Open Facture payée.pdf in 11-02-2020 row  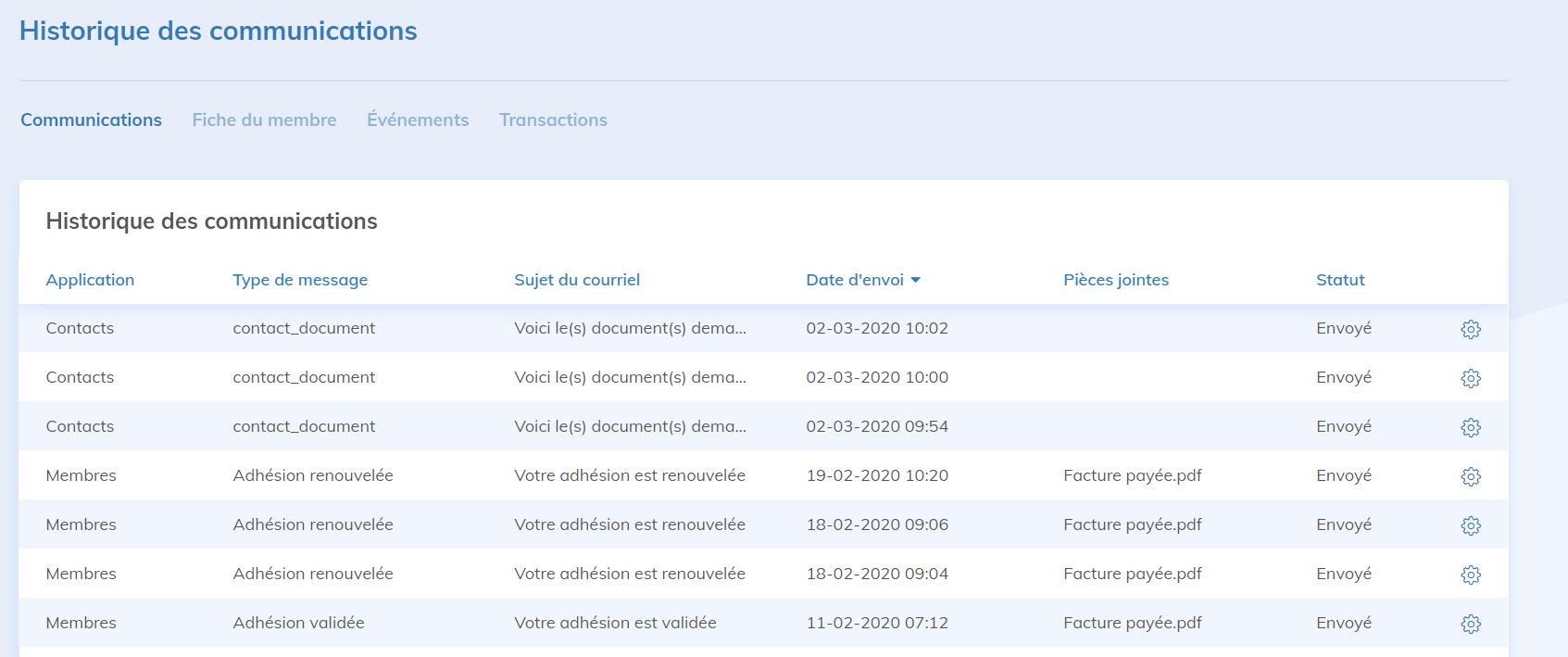coord(1132,623)
